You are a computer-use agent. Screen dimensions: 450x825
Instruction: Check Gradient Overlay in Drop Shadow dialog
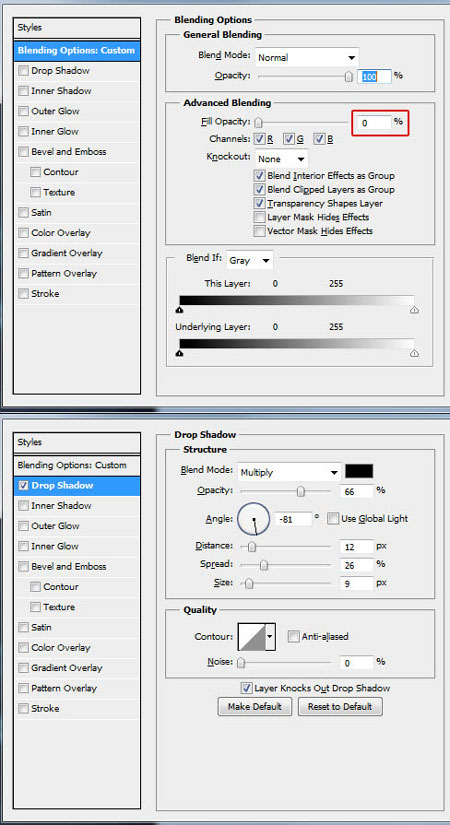tap(23, 668)
